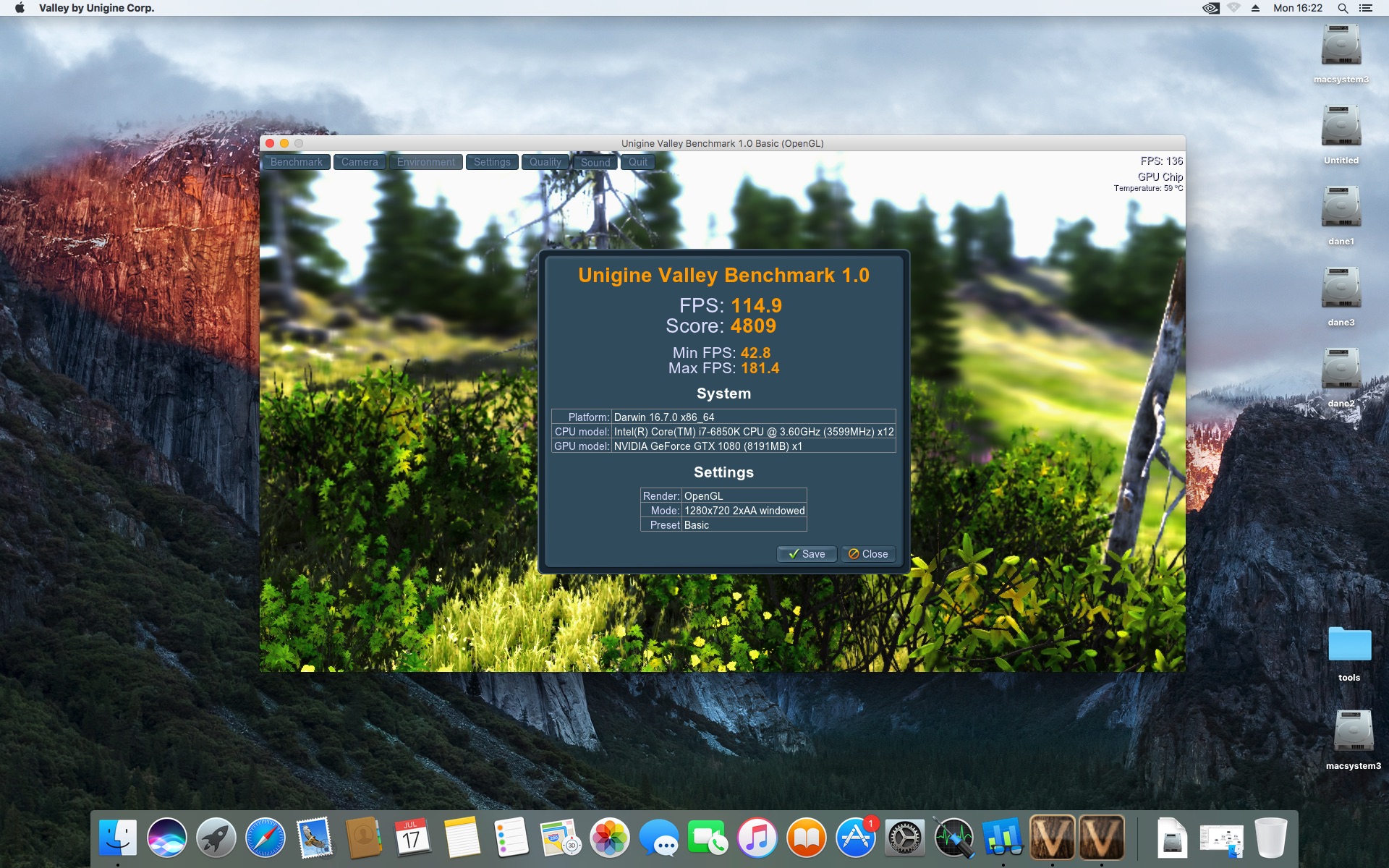Open Safari in the dock
1389x868 pixels.
[x=266, y=838]
